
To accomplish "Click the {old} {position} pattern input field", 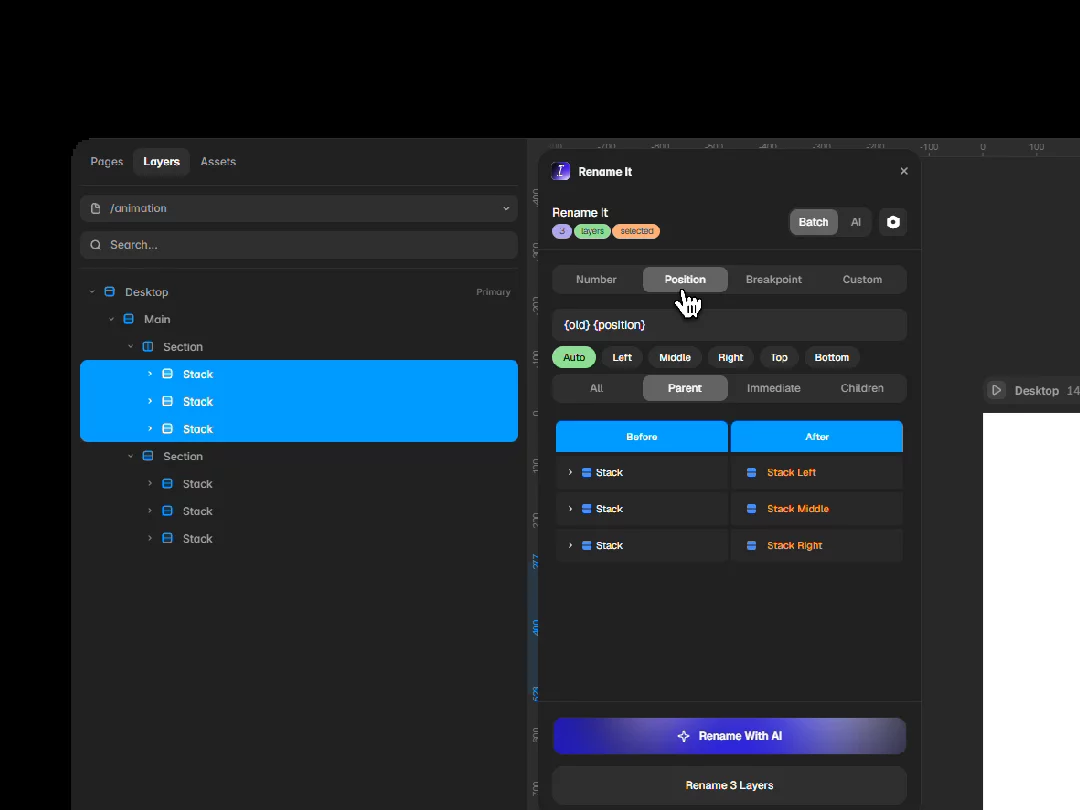I will coord(729,325).
